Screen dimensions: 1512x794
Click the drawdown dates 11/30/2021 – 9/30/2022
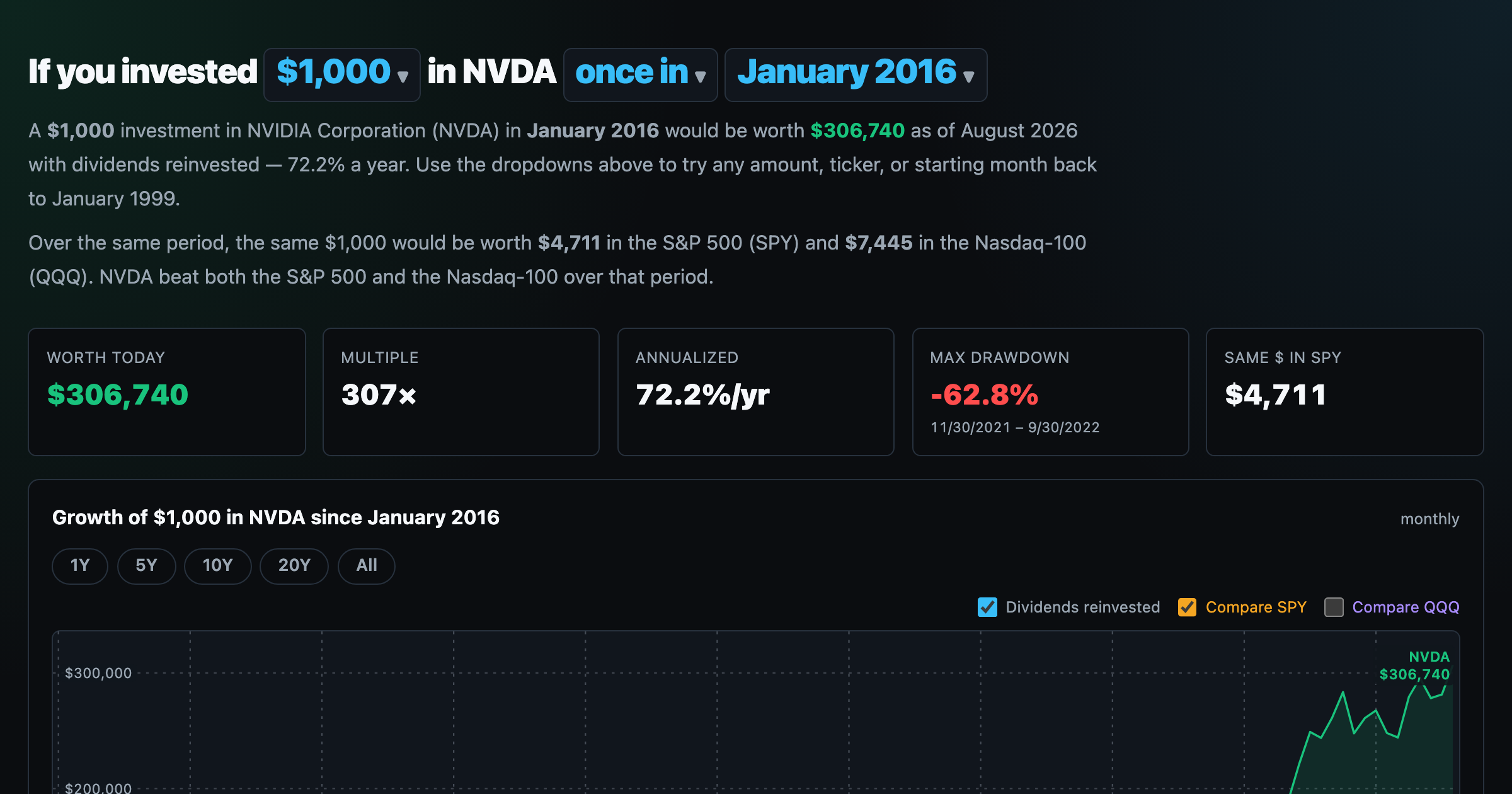click(1015, 427)
